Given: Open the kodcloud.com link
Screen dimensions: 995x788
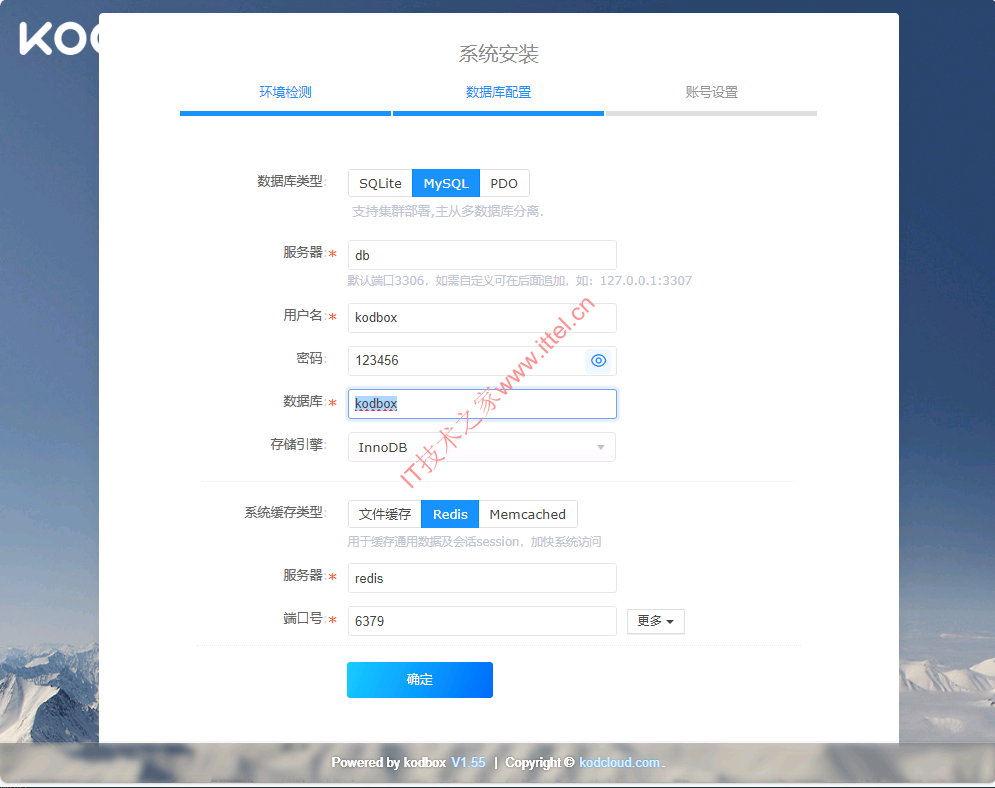Looking at the screenshot, I should (619, 763).
